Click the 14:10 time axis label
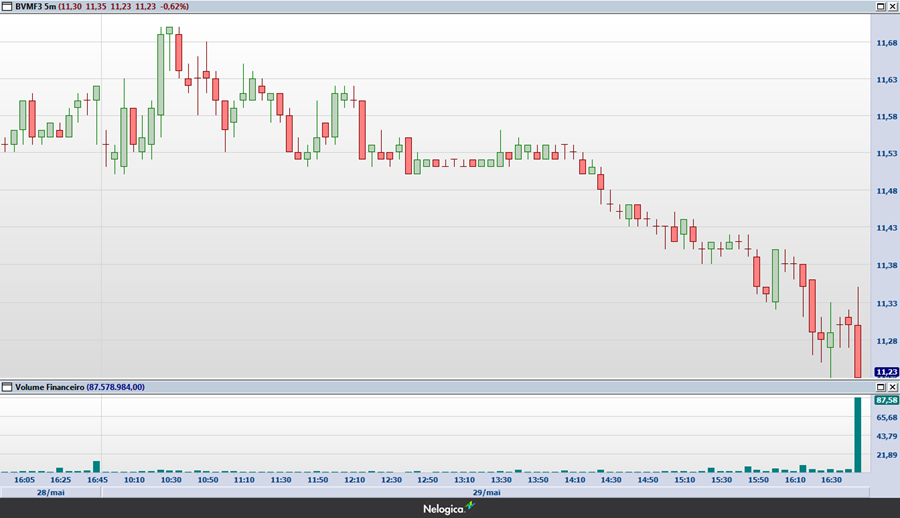The height and width of the screenshot is (518, 900). coord(575,480)
